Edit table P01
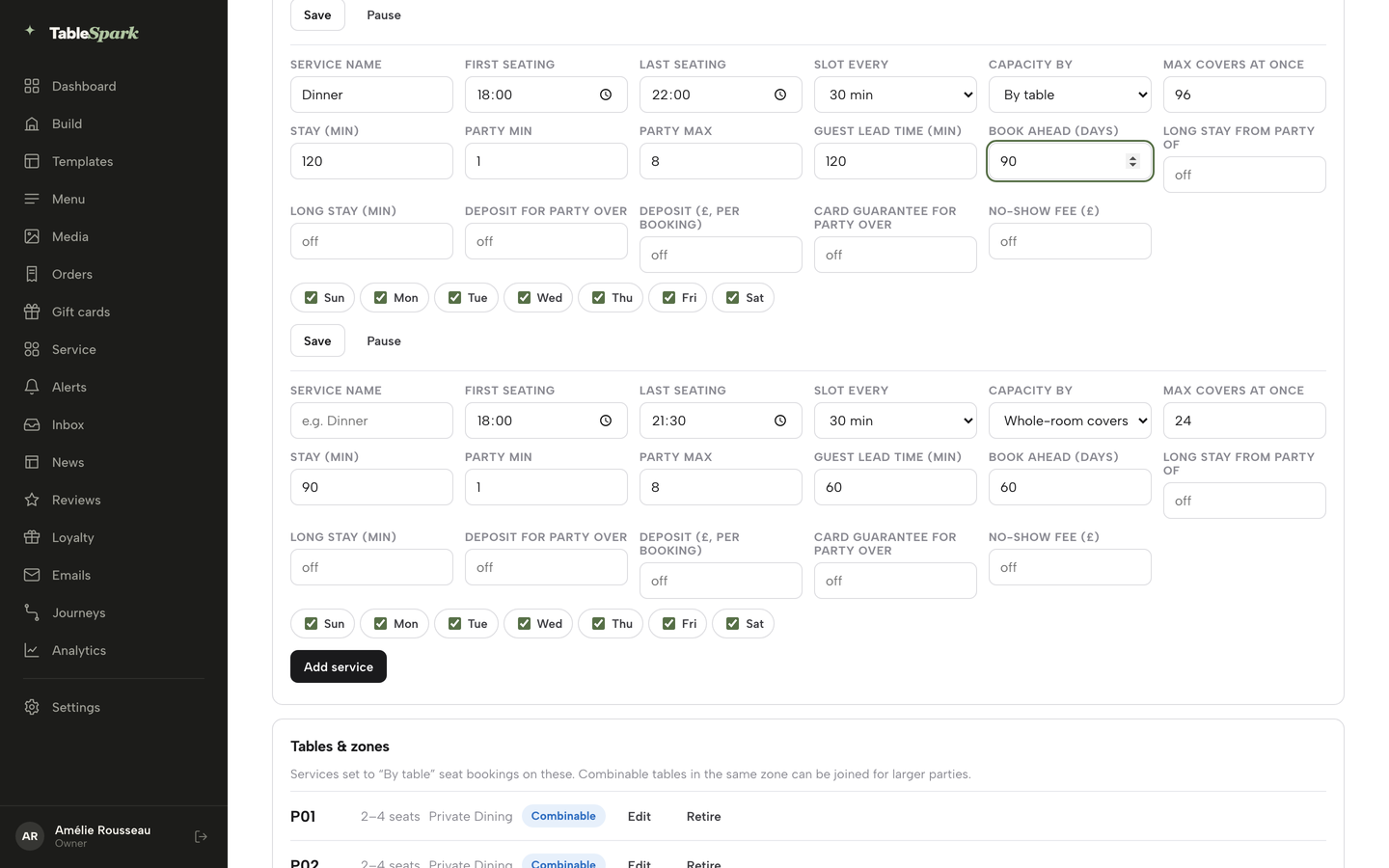This screenshot has width=1389, height=868. [x=640, y=816]
